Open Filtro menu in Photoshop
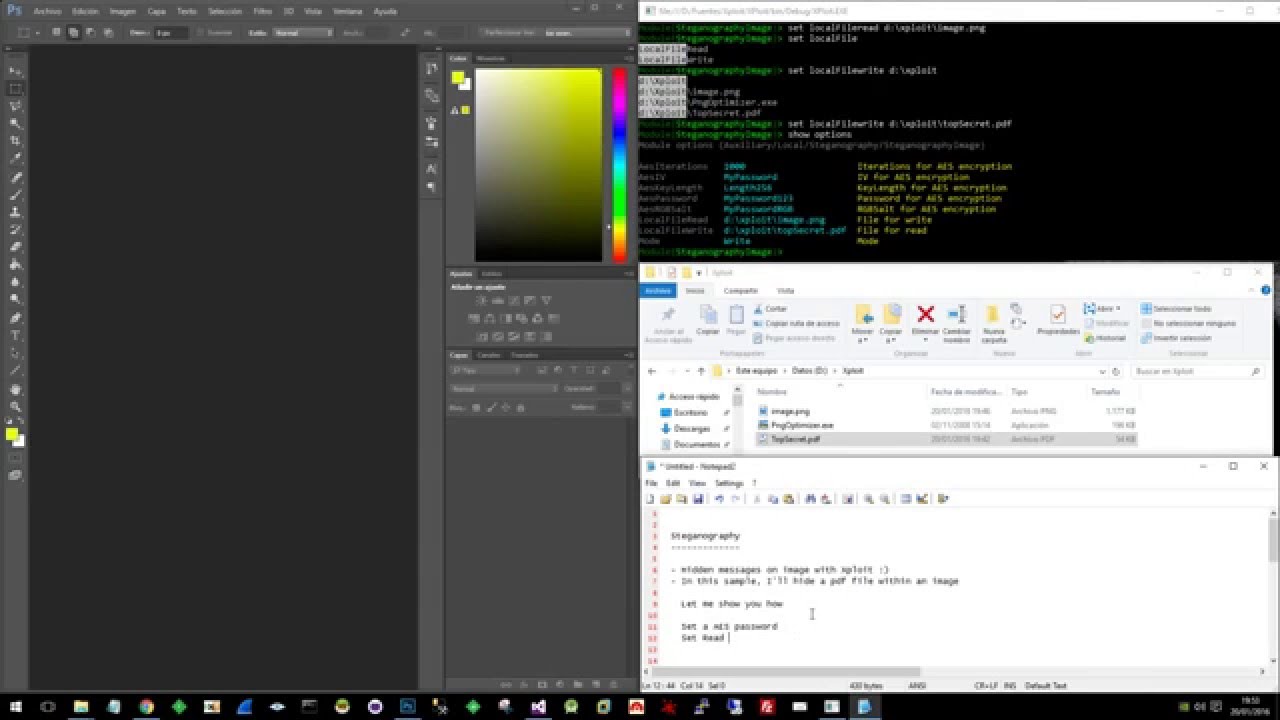Viewport: 1280px width, 720px height. tap(263, 11)
